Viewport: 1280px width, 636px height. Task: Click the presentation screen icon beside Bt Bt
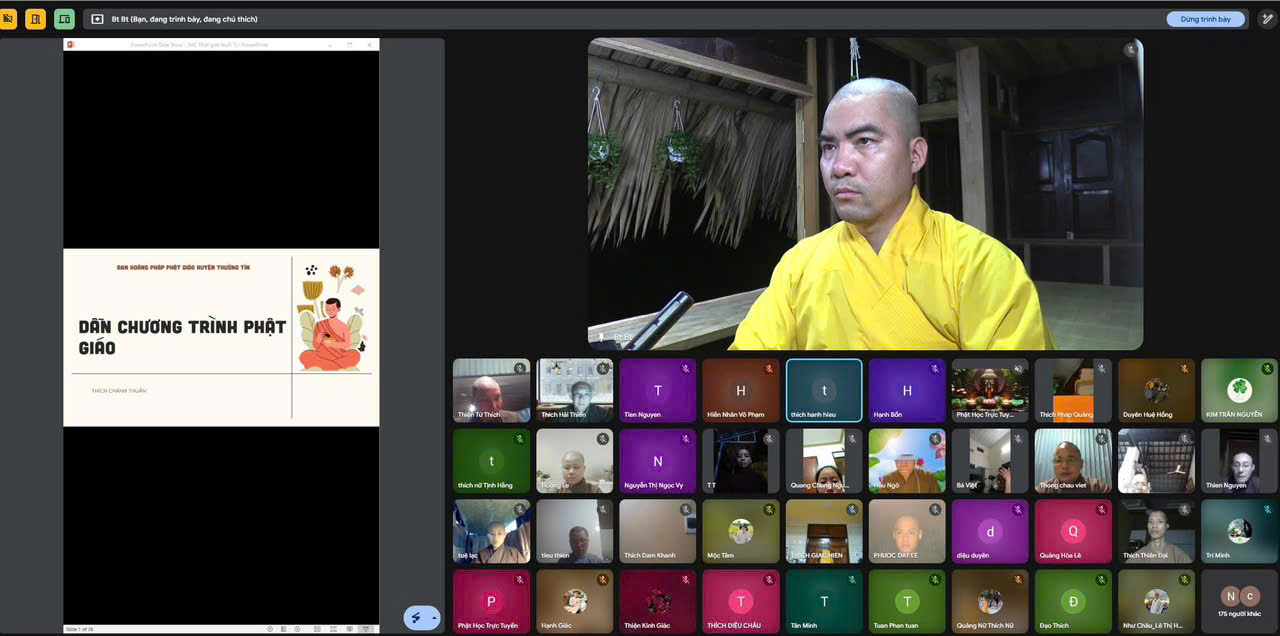pyautogui.click(x=97, y=19)
